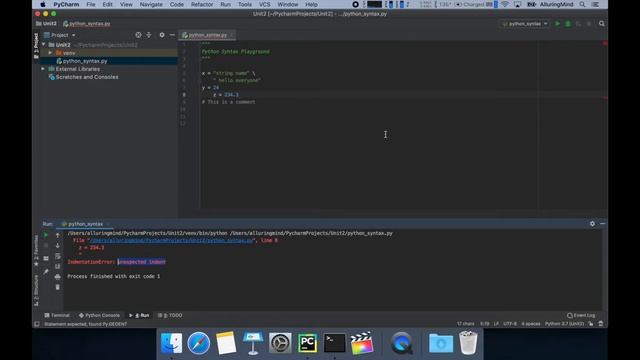Click the pin tab icon in Run panel

(46, 271)
